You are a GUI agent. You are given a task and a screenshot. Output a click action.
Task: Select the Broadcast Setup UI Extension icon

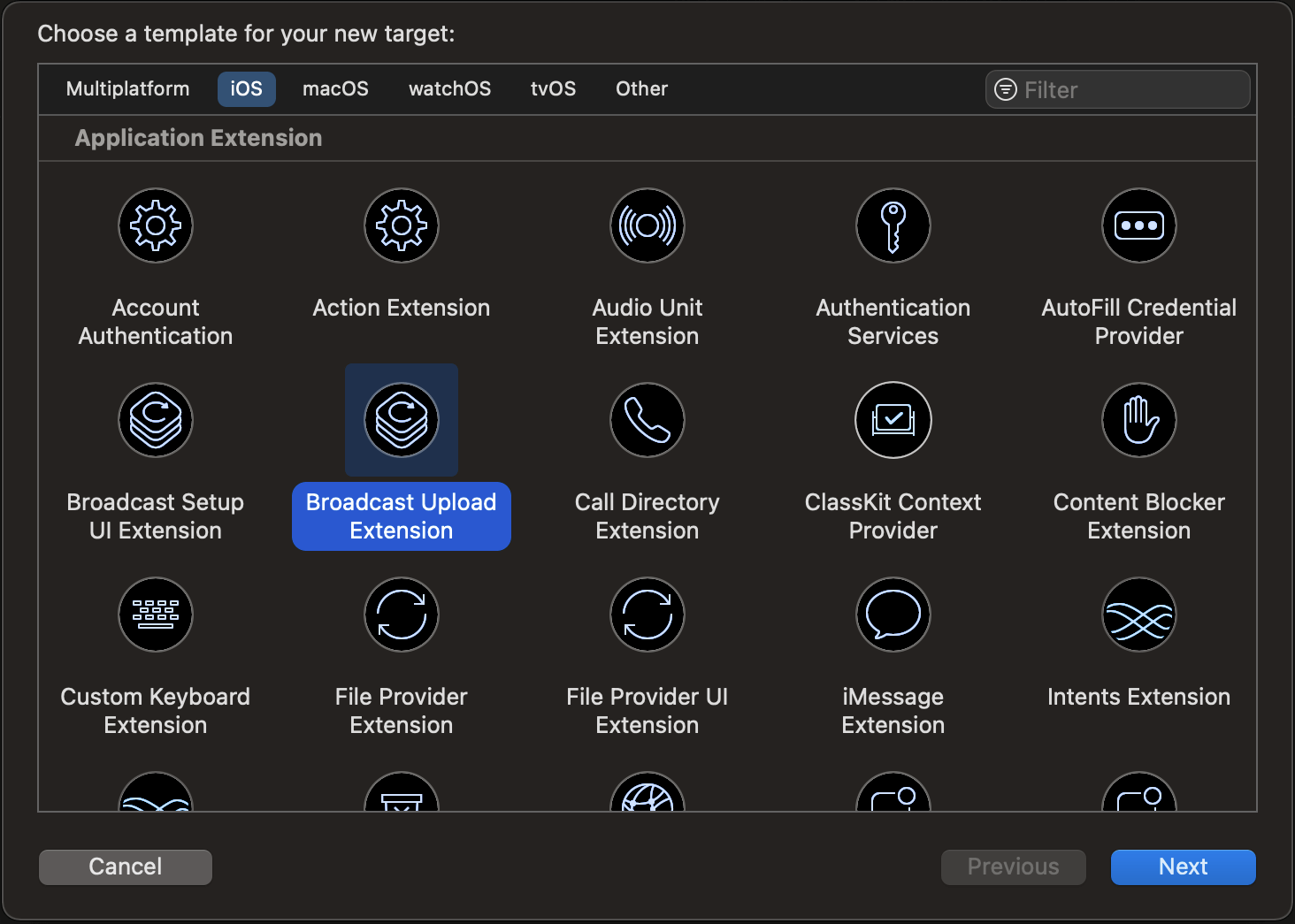156,420
